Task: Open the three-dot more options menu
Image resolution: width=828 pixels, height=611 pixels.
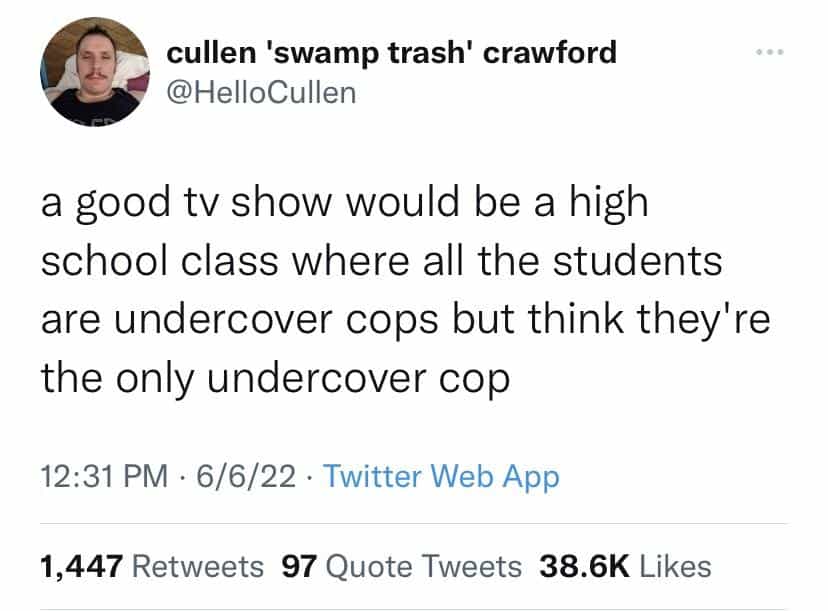Action: coord(769,52)
